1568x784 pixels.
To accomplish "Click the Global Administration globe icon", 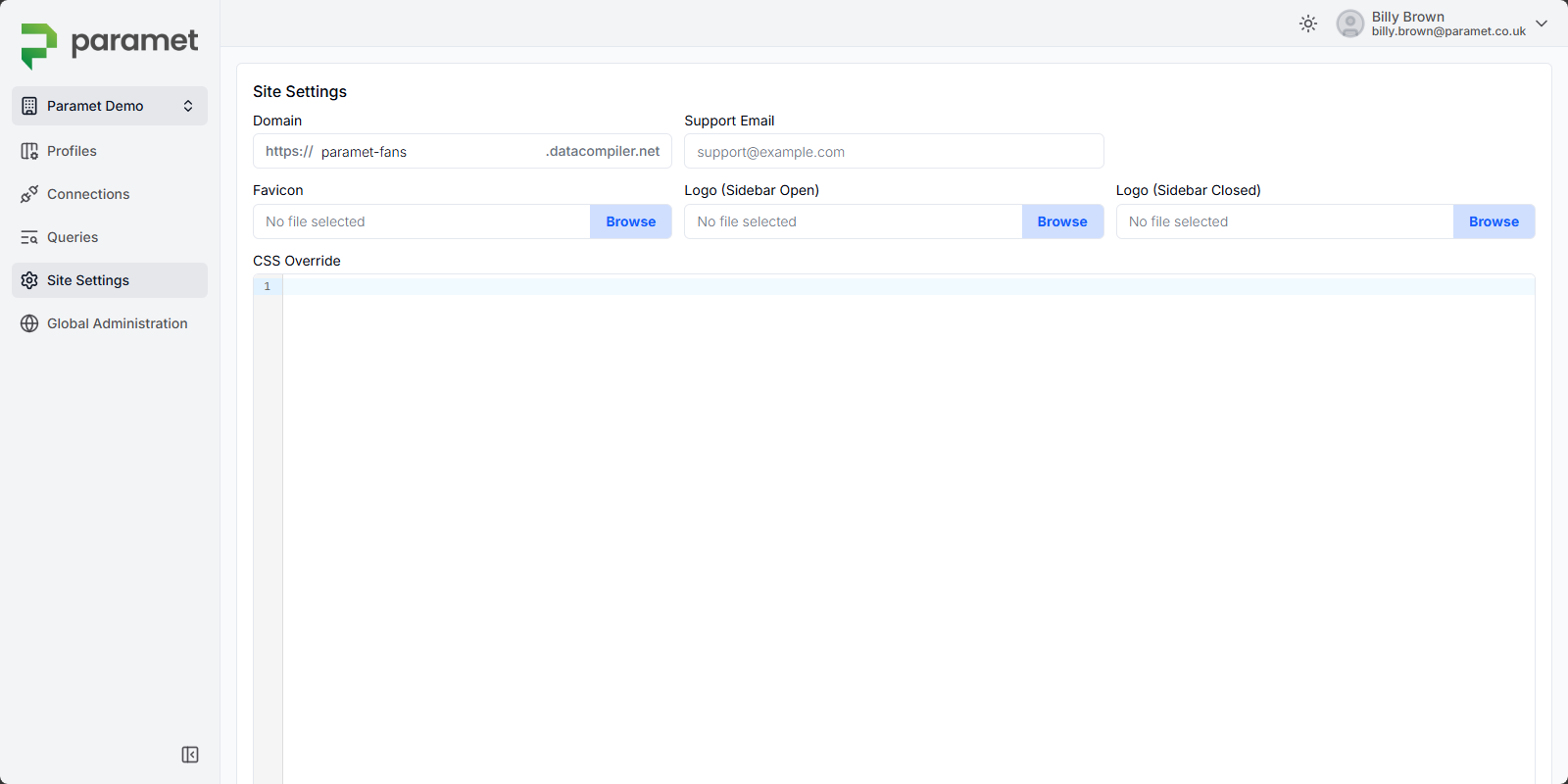I will [x=29, y=323].
